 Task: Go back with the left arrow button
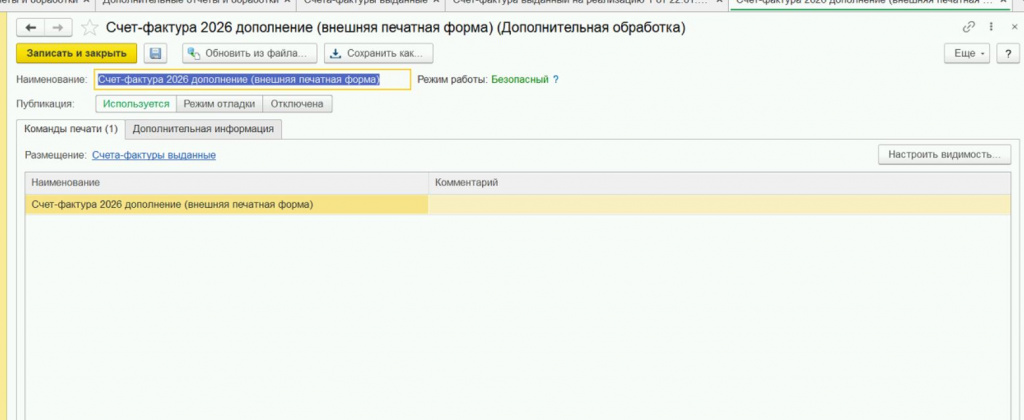pos(31,27)
